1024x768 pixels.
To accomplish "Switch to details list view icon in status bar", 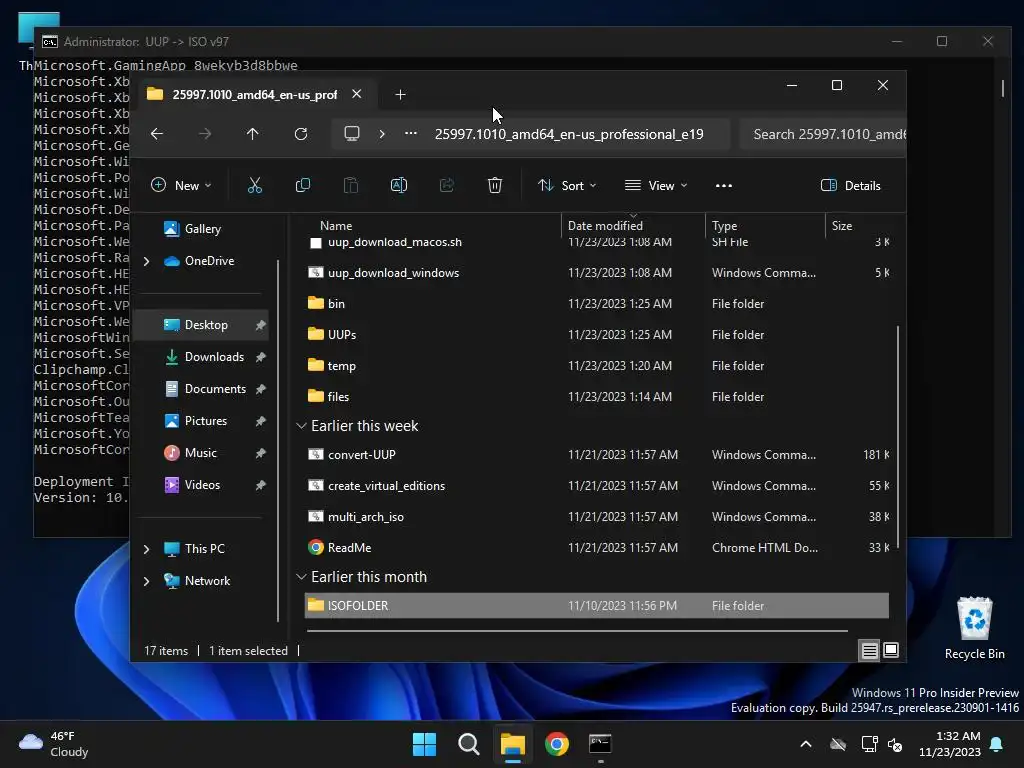I will click(x=869, y=650).
